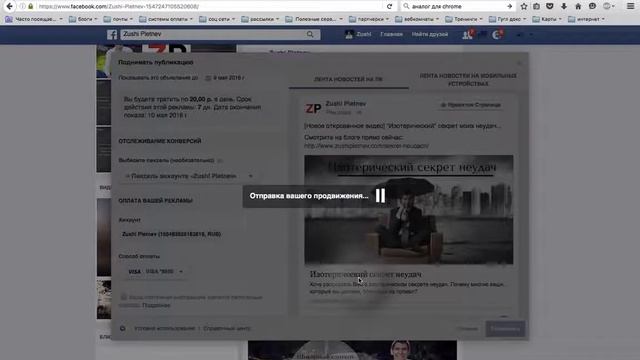Switch to 'Лента новостей на мобильных устройствах' tab
Viewport: 640px width, 360px height.
(x=468, y=80)
